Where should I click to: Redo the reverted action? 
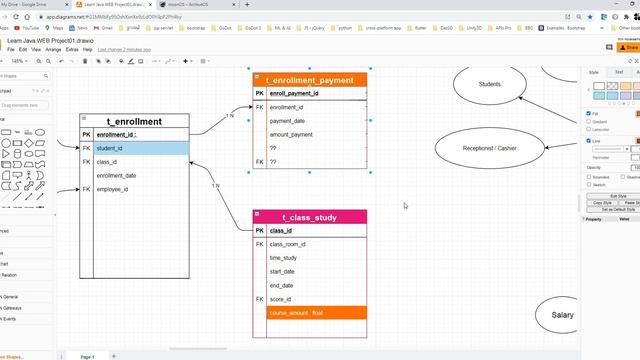point(72,61)
